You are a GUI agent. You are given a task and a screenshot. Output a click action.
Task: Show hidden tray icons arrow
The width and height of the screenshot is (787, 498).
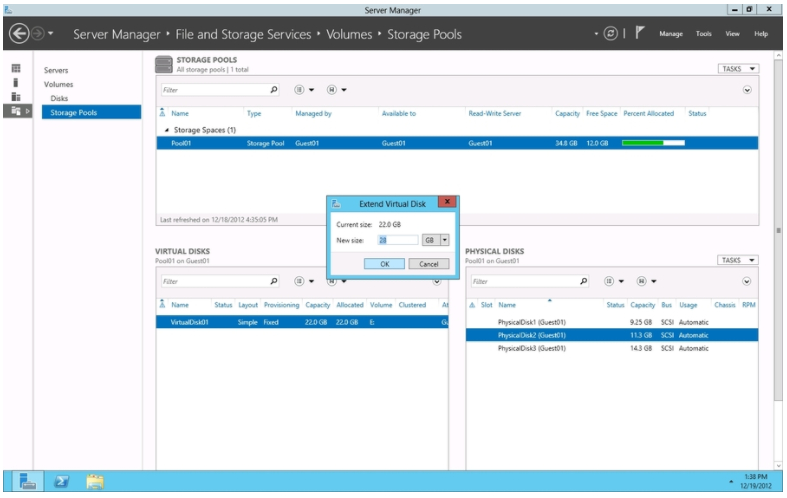coord(731,482)
